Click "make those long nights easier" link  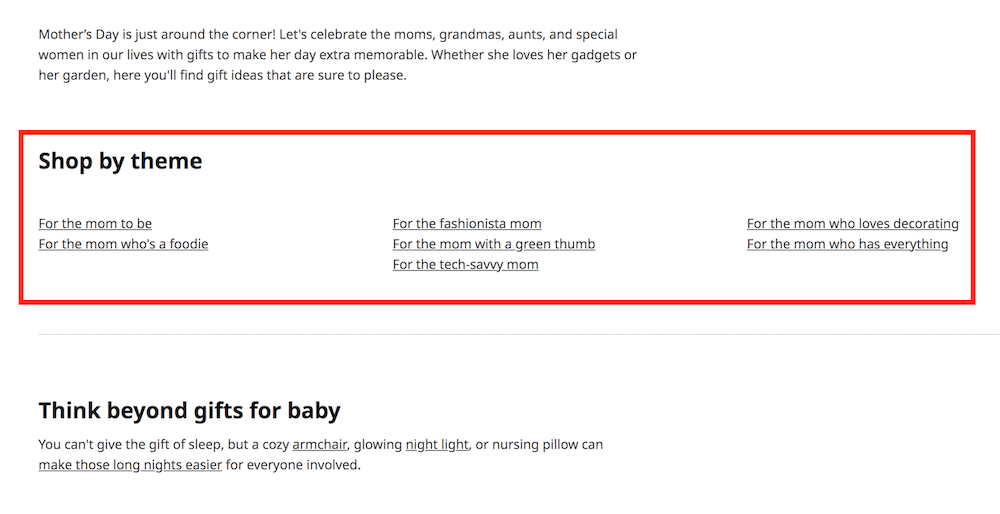tap(130, 465)
